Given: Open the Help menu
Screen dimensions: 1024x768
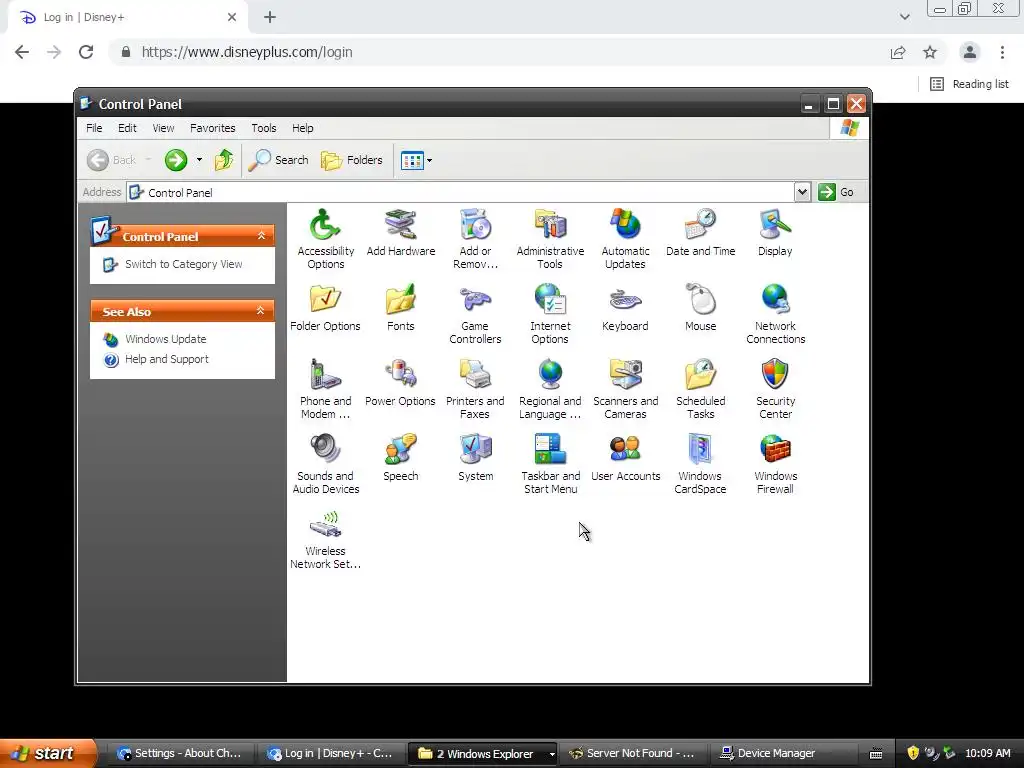Looking at the screenshot, I should pos(302,128).
